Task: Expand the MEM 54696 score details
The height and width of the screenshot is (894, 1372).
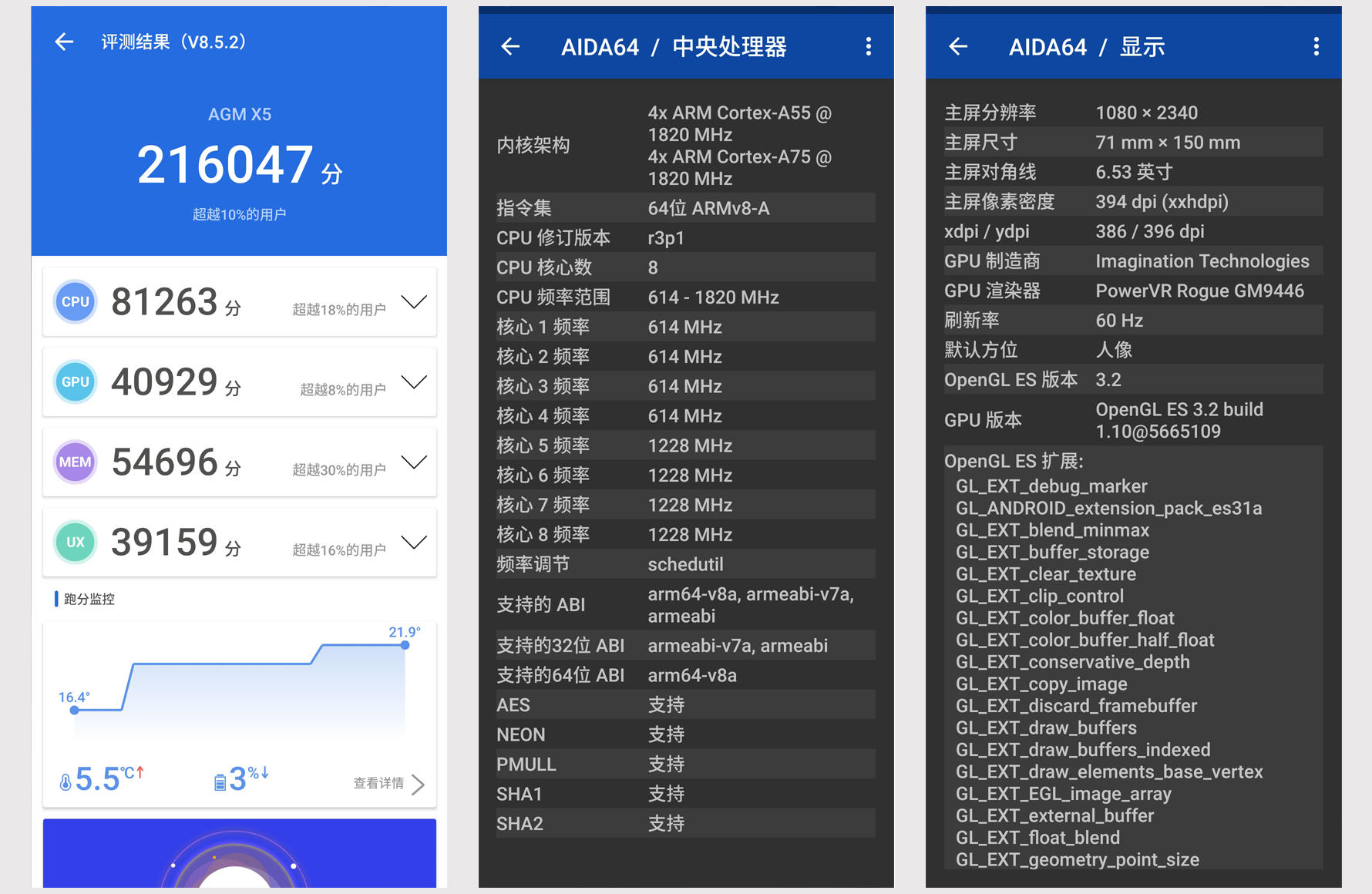Action: click(x=414, y=462)
